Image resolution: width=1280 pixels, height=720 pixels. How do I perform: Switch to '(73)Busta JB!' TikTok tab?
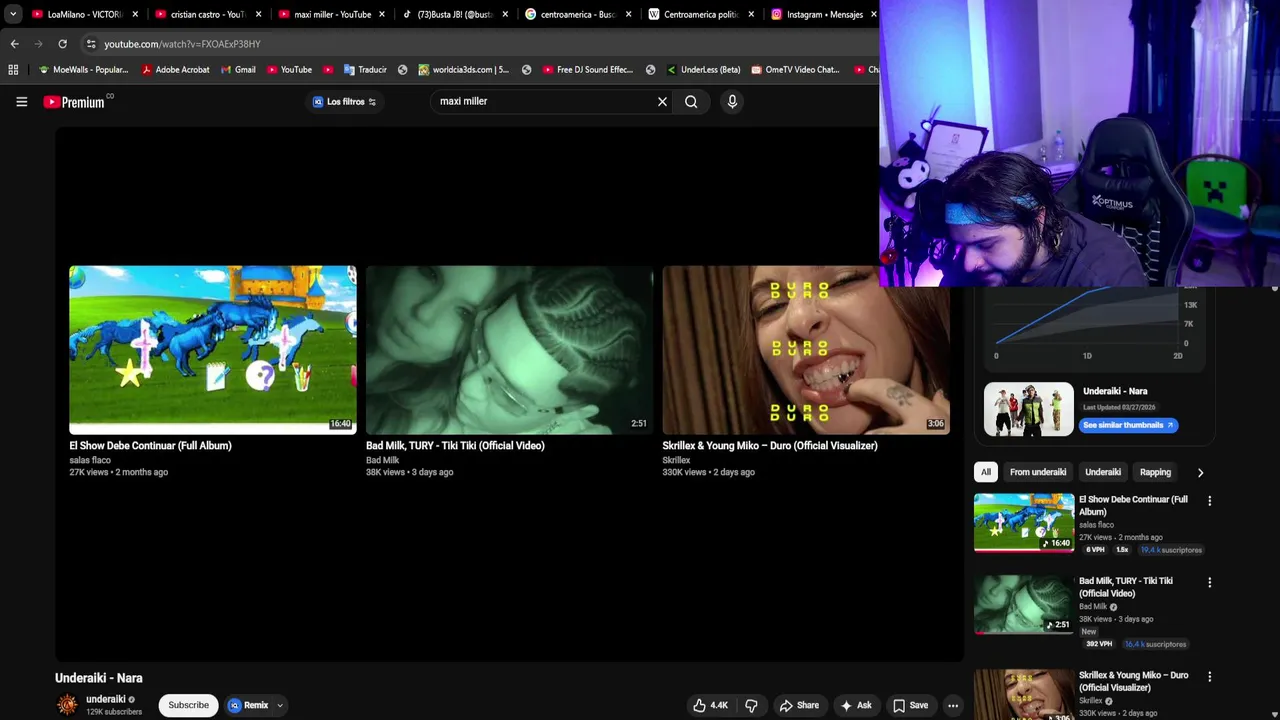[x=454, y=14]
